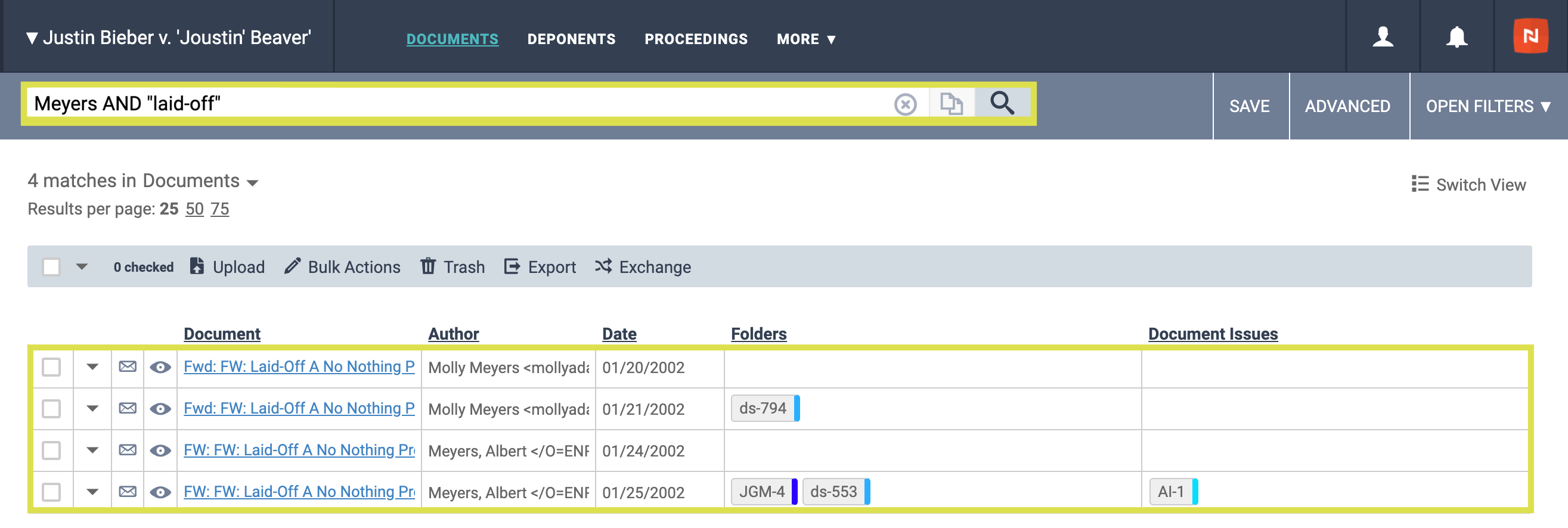Click email icon in 01/20/2002 row

click(127, 367)
